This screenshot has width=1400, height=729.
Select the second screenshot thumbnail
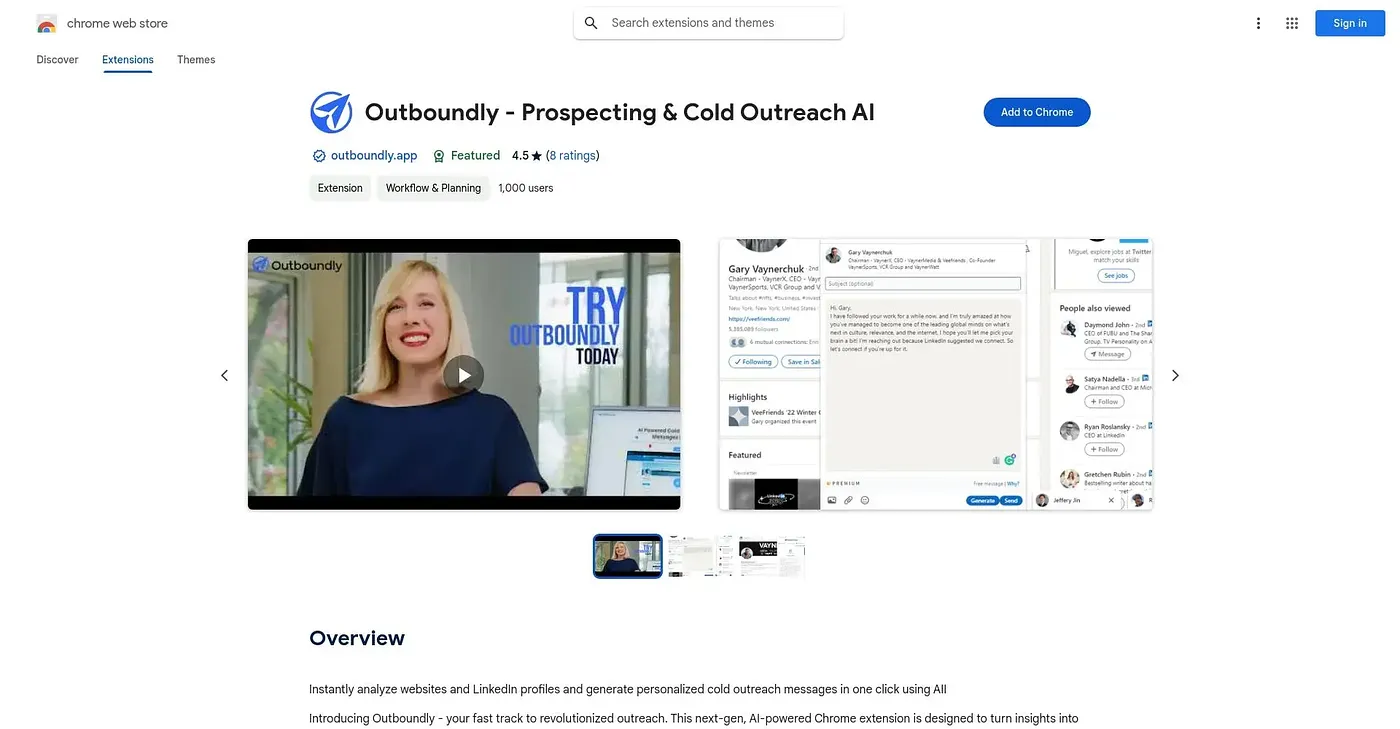(700, 556)
